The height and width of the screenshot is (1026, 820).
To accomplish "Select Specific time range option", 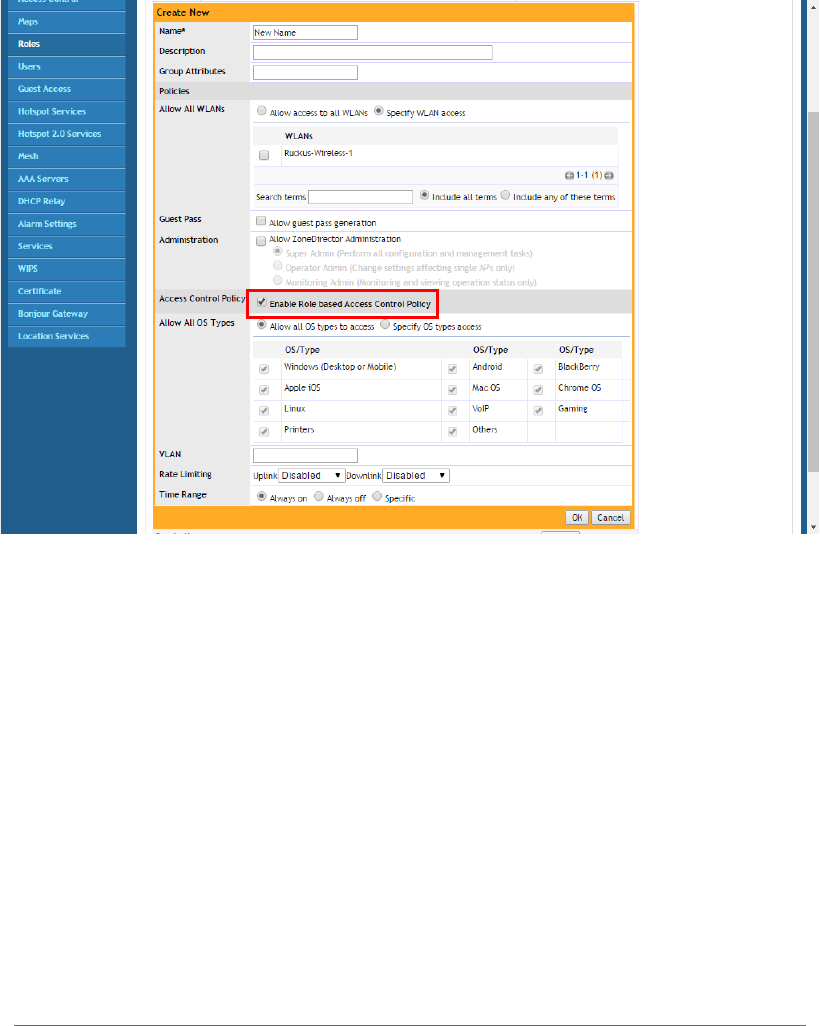I will click(377, 496).
